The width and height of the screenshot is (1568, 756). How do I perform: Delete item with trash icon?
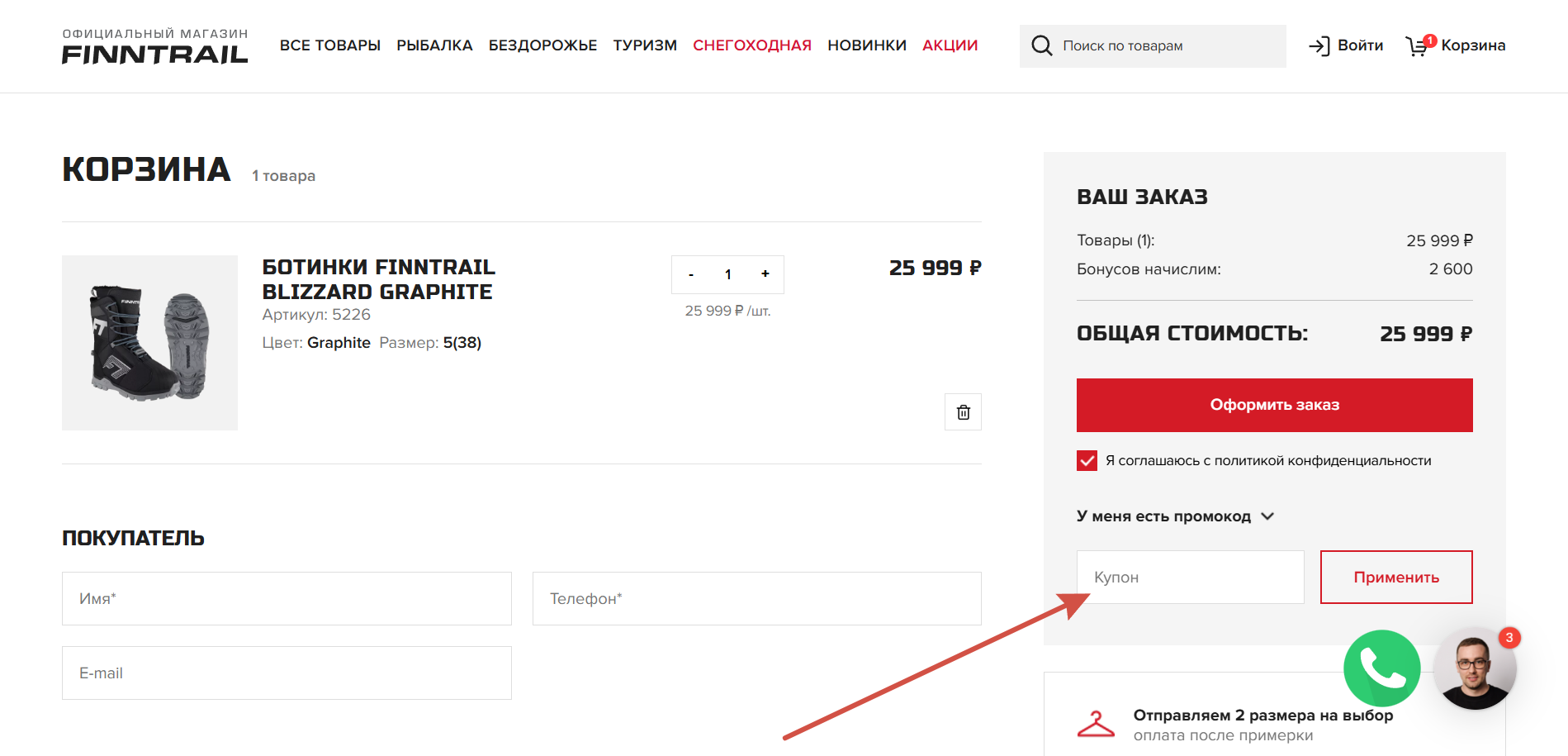point(963,412)
